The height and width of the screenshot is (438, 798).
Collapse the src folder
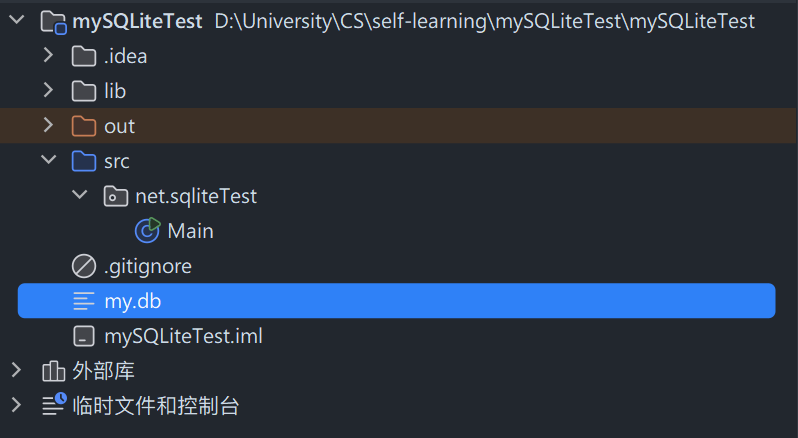48,161
